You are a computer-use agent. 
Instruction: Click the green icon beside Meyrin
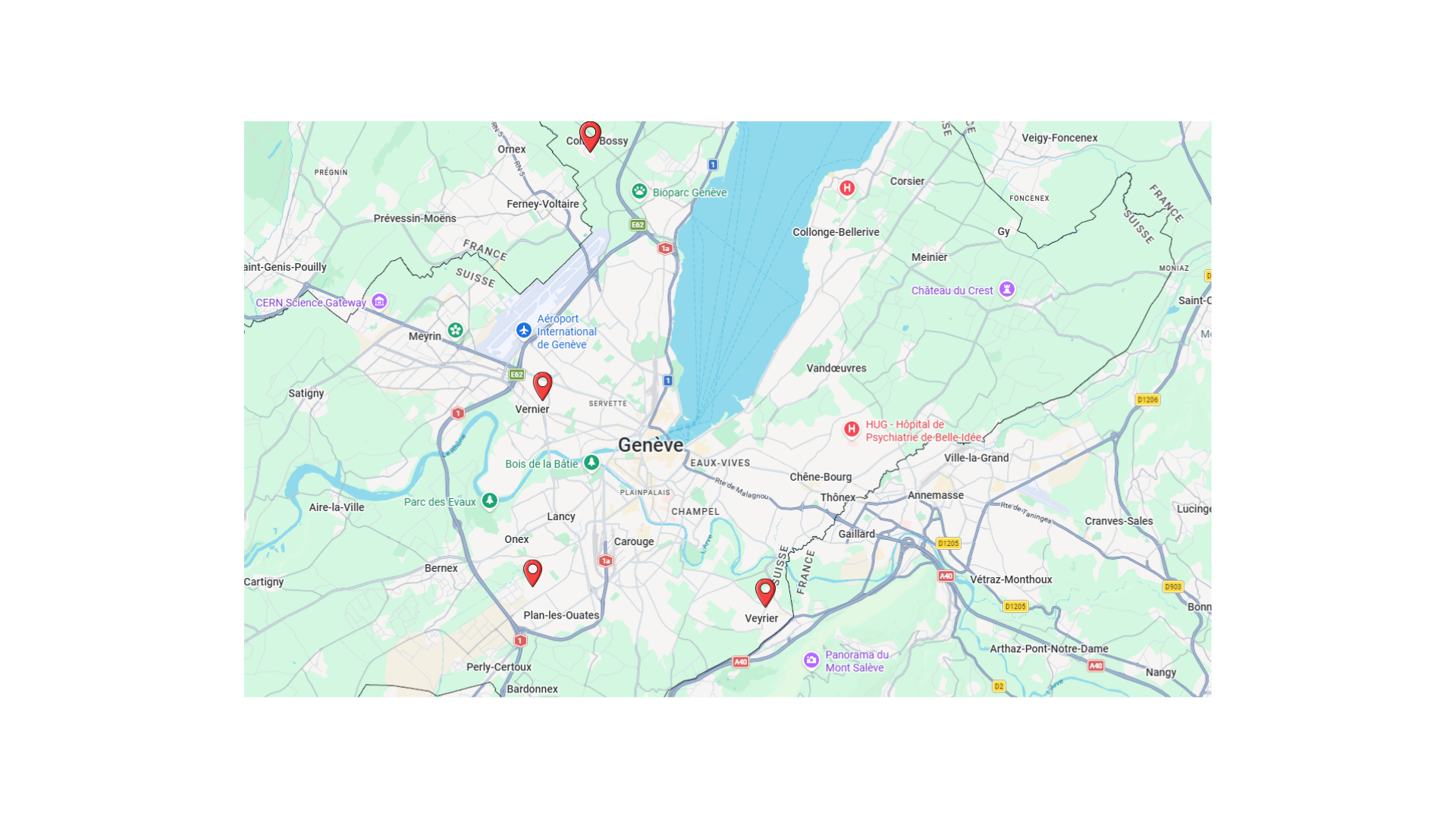(455, 330)
